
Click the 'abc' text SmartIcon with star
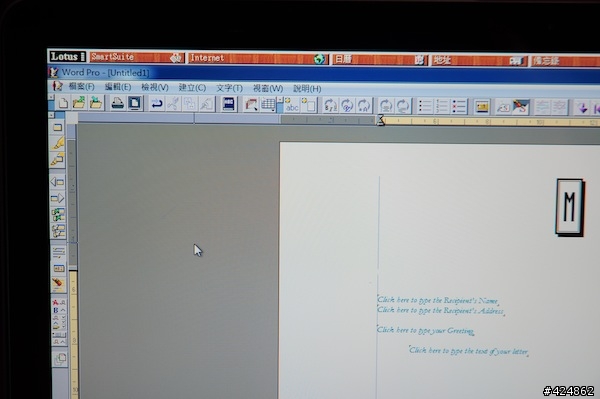coord(291,105)
